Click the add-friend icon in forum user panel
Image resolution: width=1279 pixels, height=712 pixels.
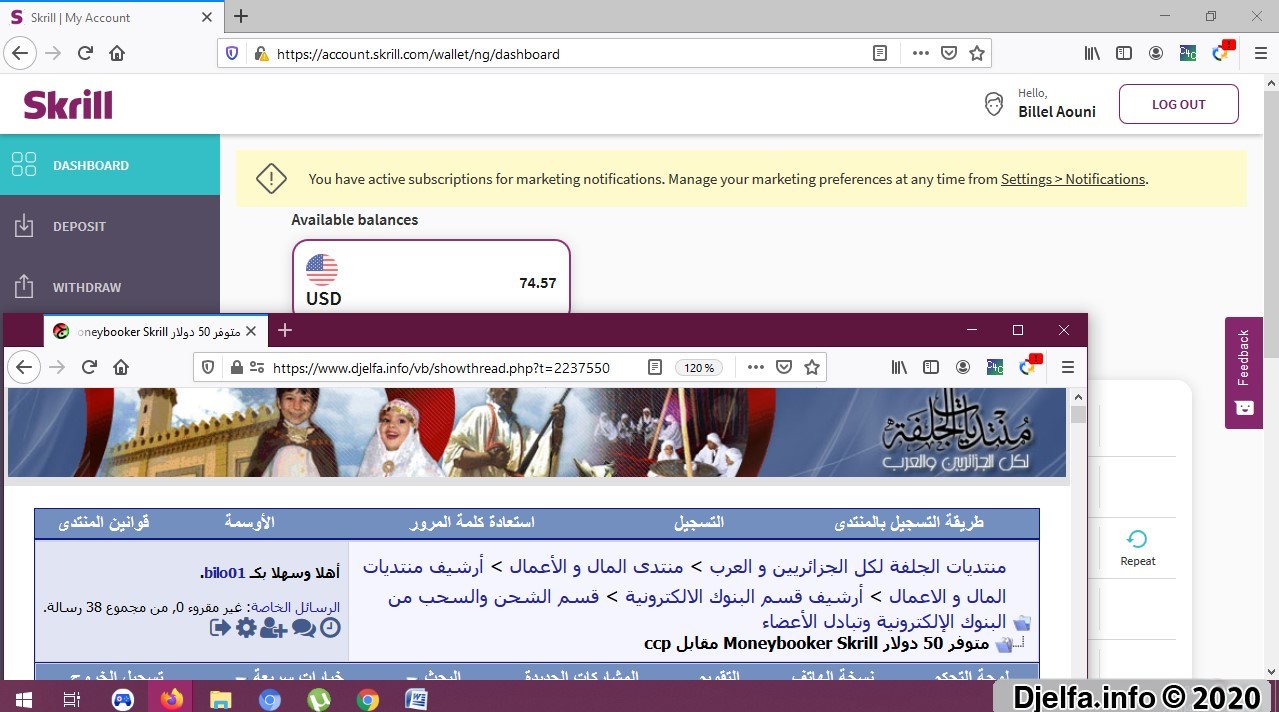(x=273, y=628)
